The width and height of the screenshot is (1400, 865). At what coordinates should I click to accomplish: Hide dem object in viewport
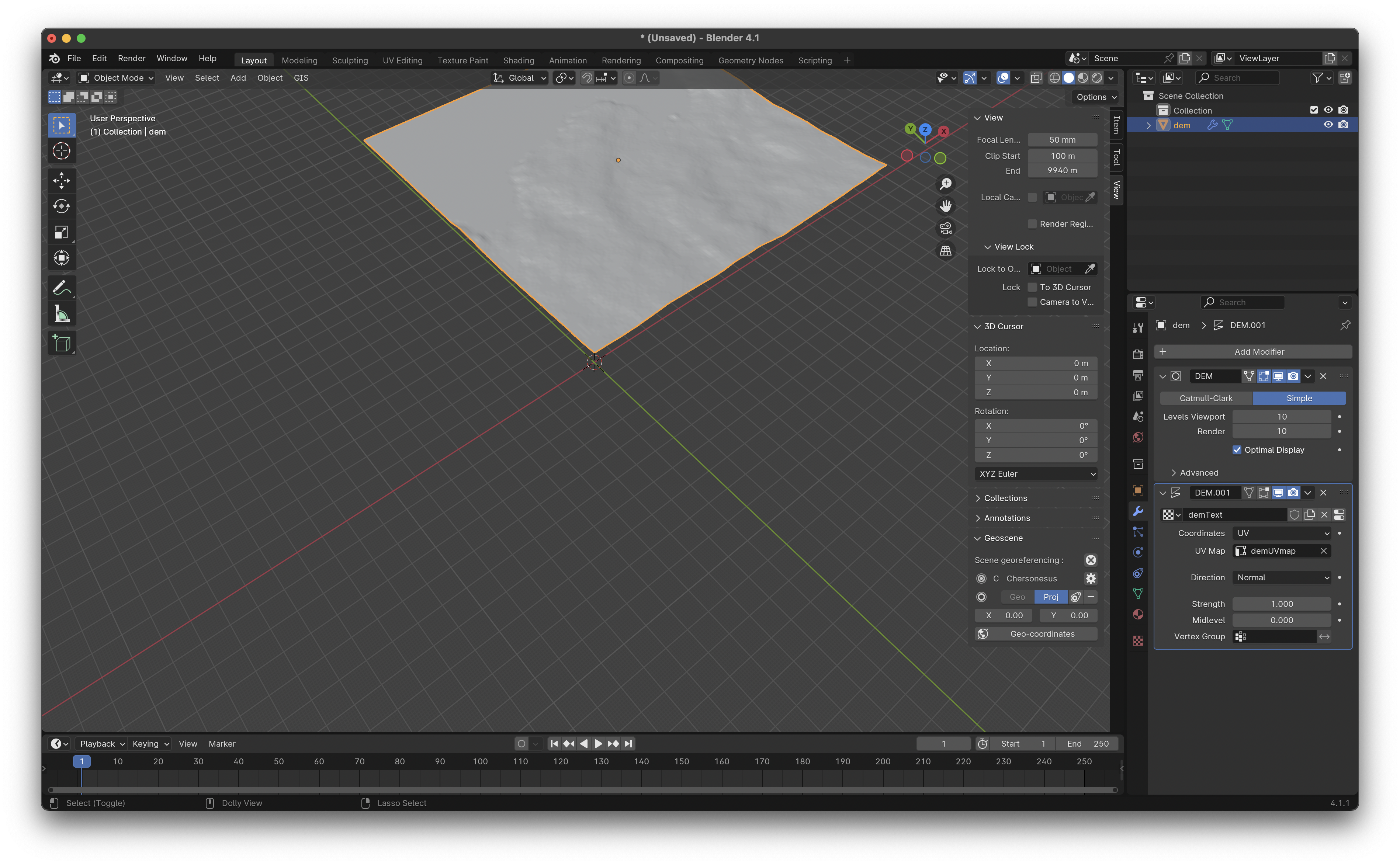point(1328,125)
